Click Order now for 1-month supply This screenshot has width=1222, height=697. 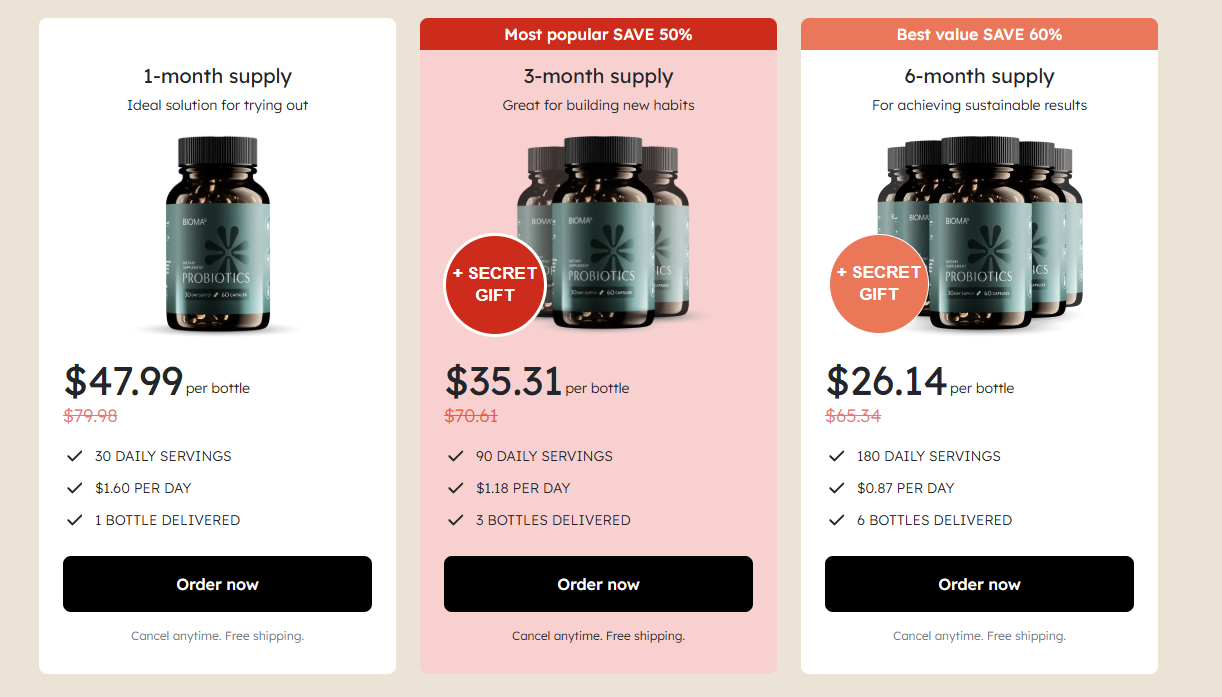click(x=217, y=584)
